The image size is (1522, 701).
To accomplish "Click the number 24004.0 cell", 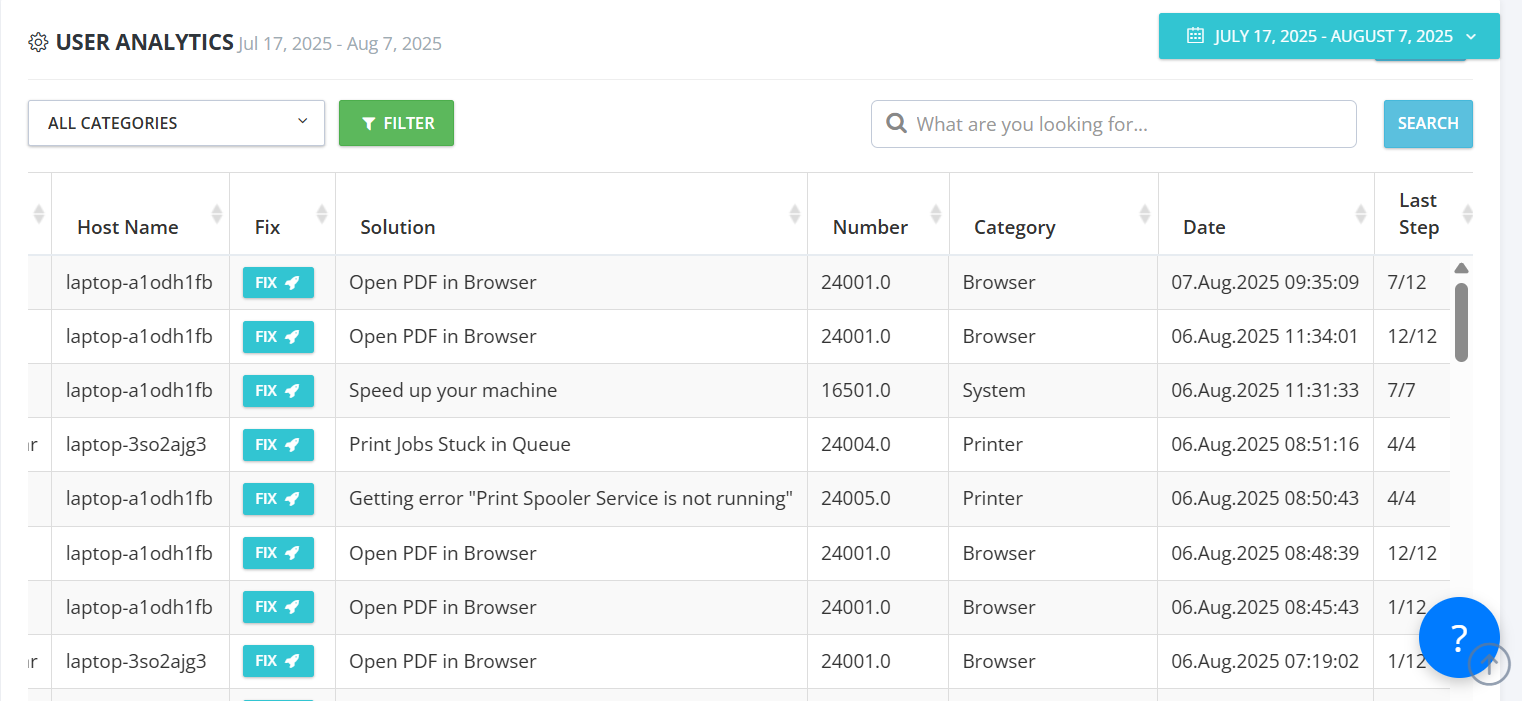I will [878, 445].
